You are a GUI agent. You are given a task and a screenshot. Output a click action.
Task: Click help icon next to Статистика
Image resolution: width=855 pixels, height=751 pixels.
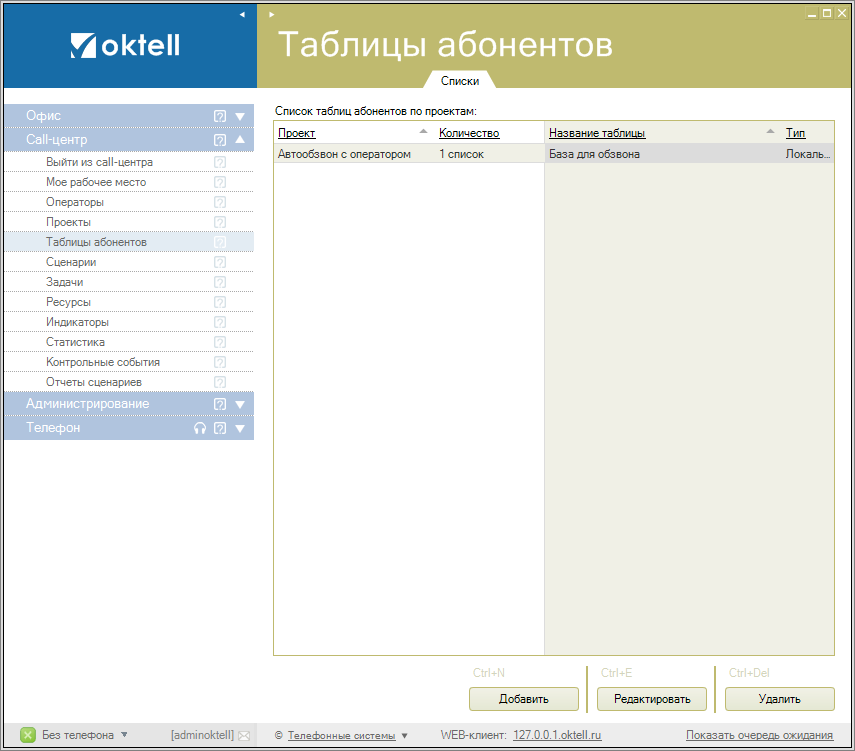point(220,342)
